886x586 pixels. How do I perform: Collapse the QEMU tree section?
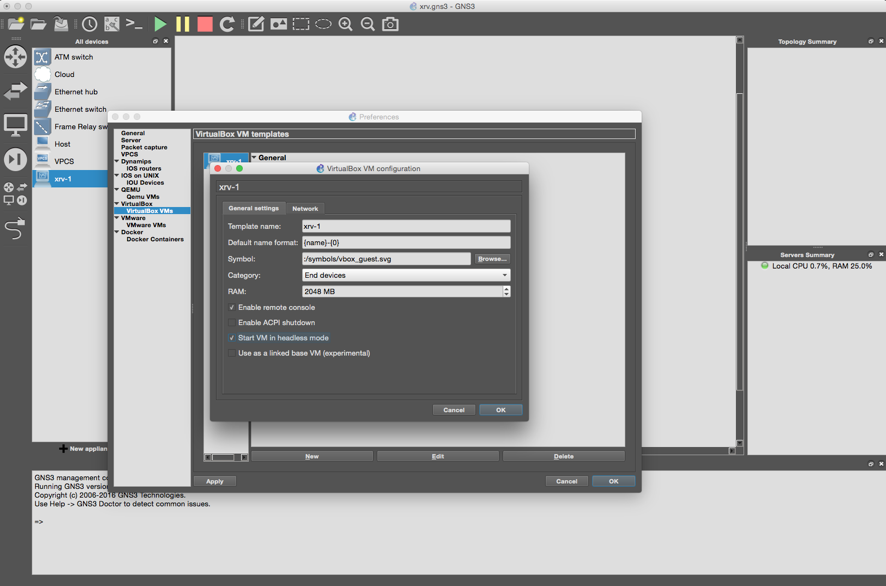coord(117,189)
